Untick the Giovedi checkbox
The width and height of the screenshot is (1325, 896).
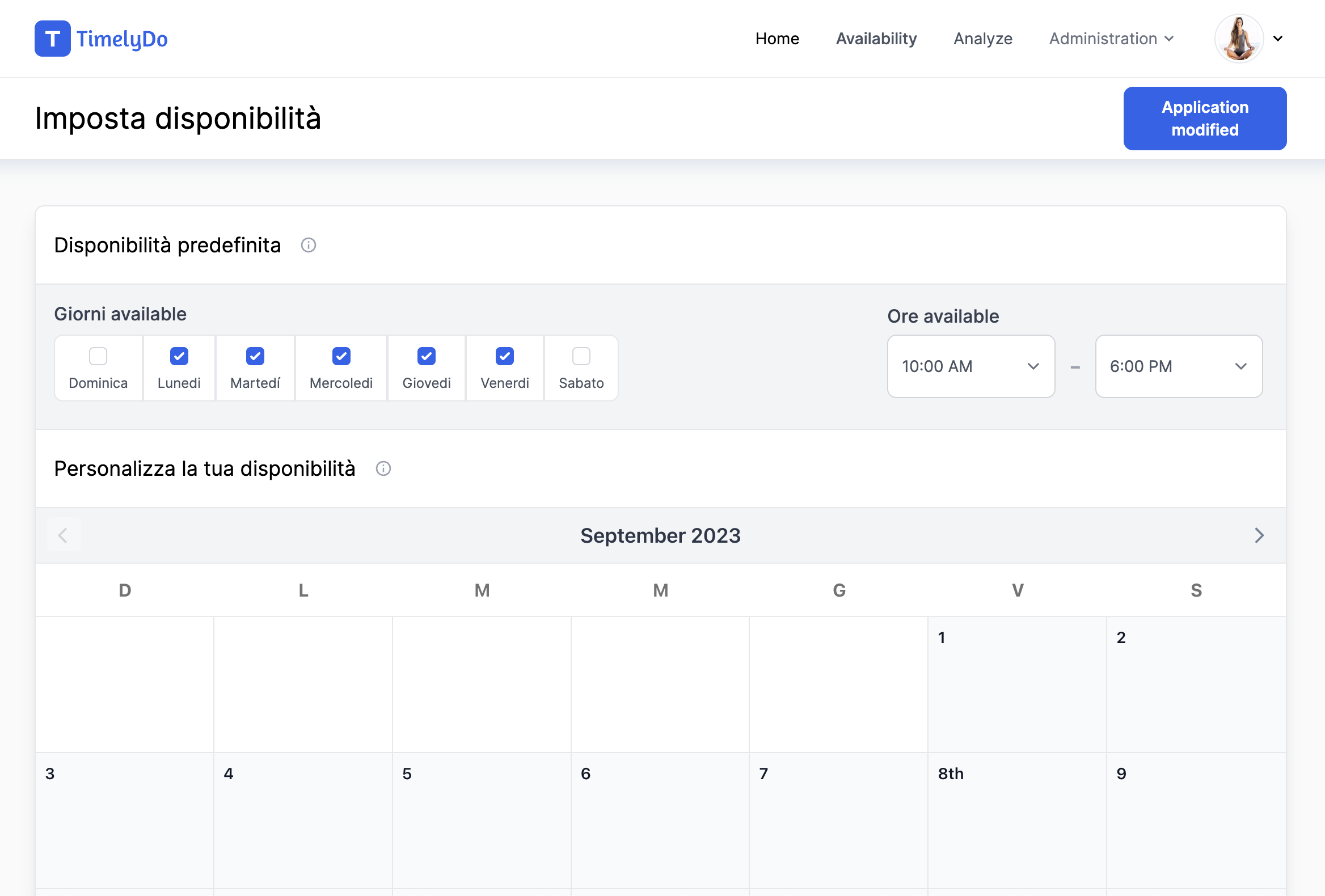pyautogui.click(x=427, y=356)
